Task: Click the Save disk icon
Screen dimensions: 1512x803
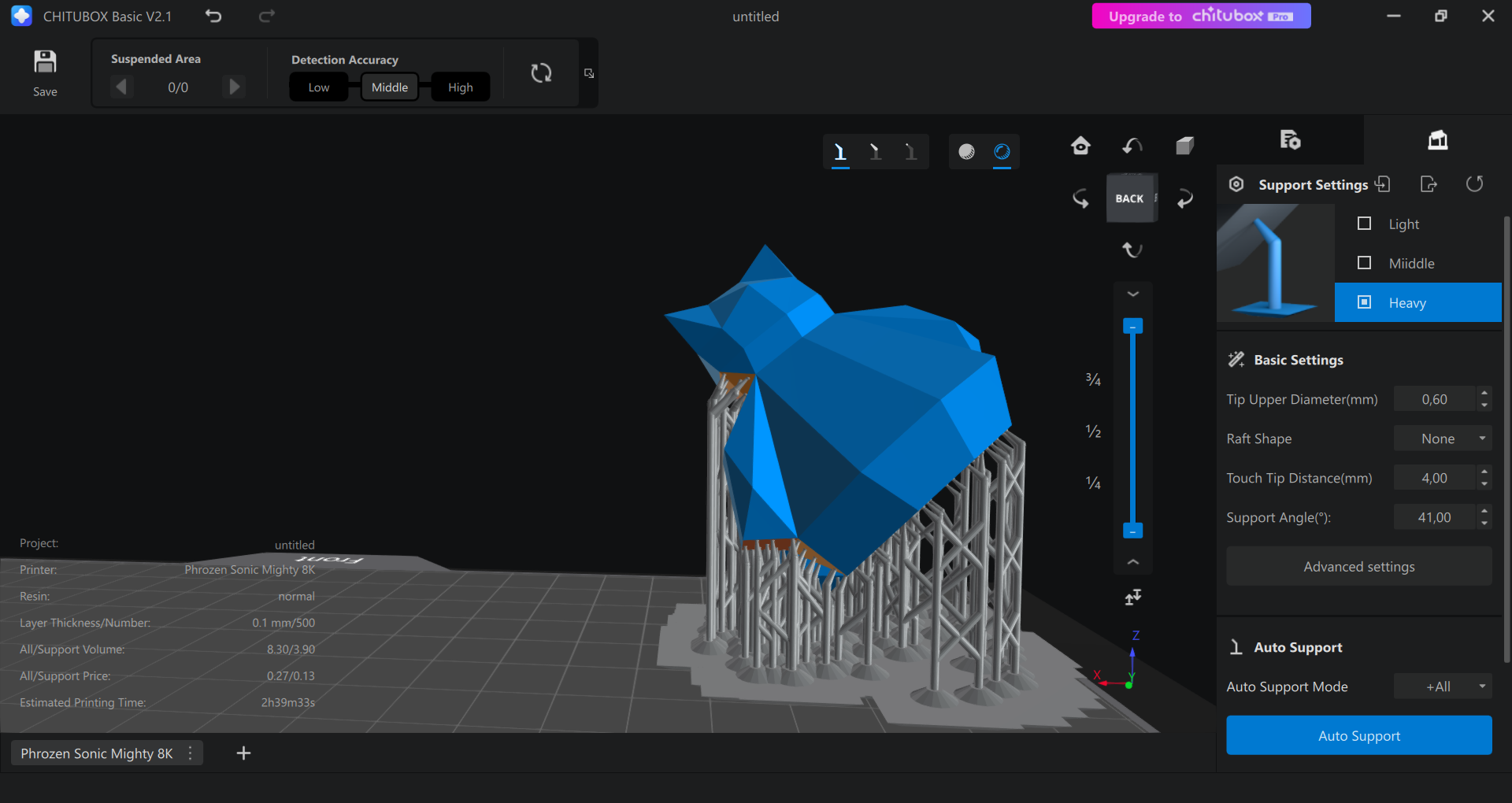Action: pyautogui.click(x=45, y=62)
